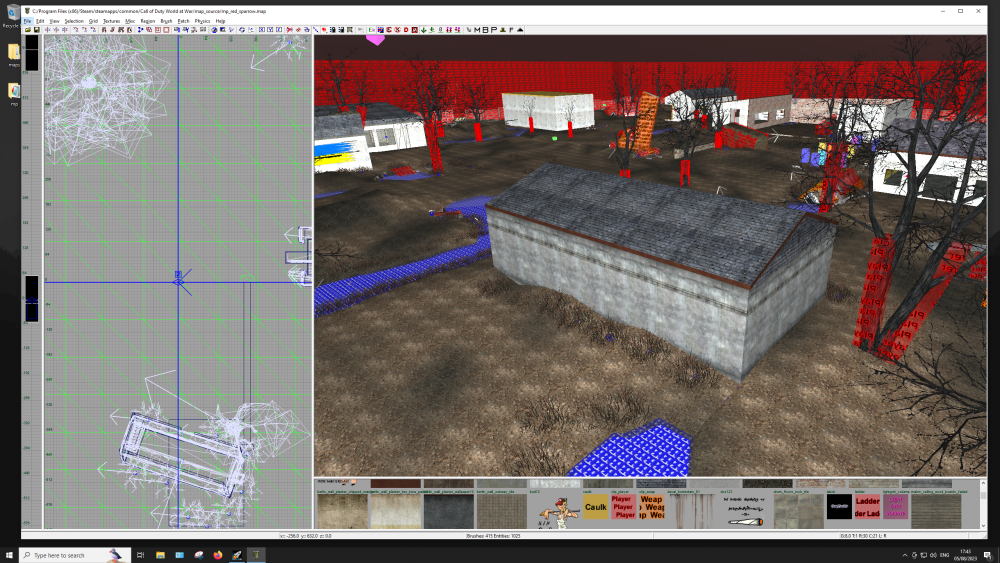Click the green 'Ex' toolbar icon
This screenshot has height=563, width=1000.
372,29
